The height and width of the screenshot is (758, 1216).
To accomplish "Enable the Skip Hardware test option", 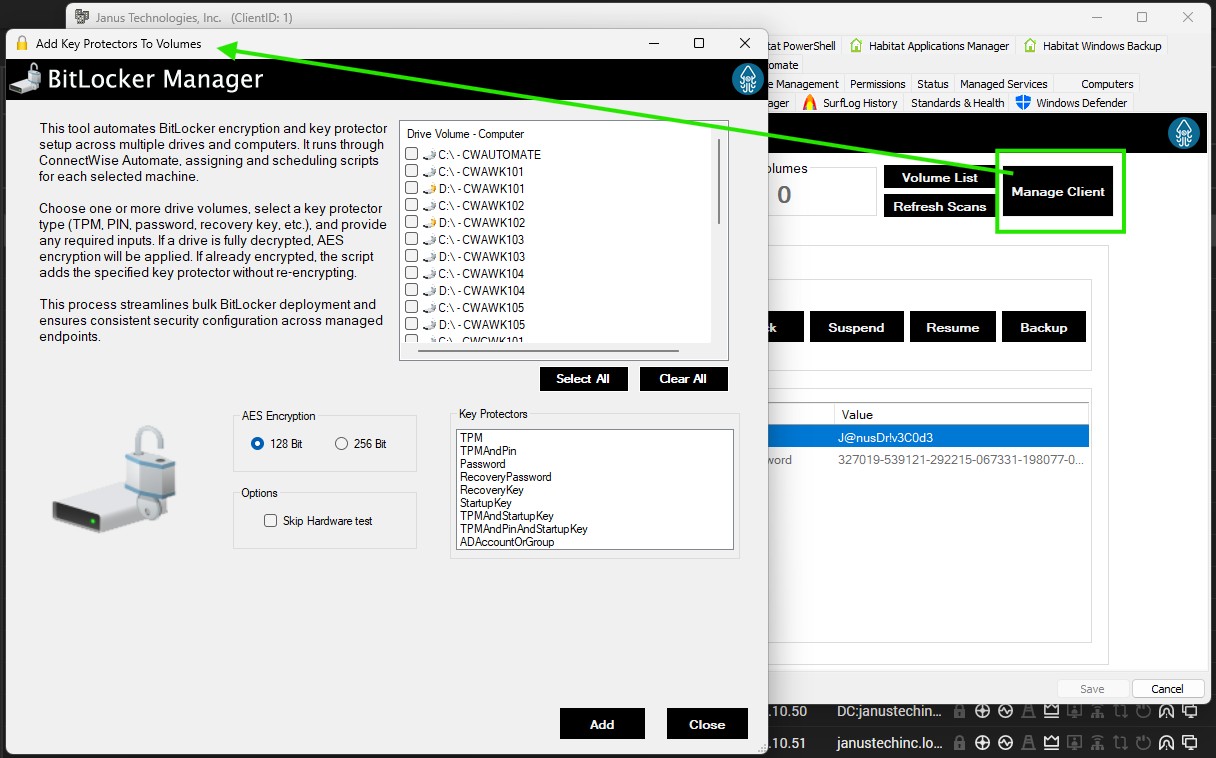I will coord(270,521).
